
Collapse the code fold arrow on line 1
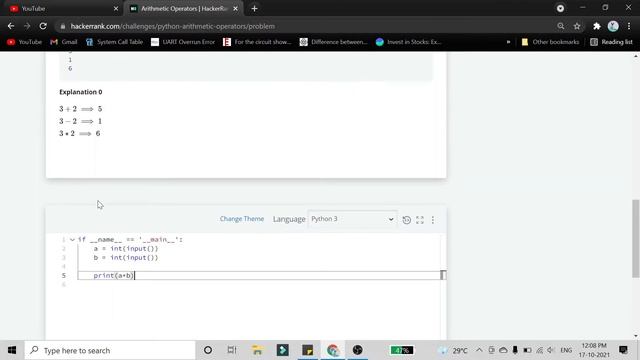coord(72,240)
